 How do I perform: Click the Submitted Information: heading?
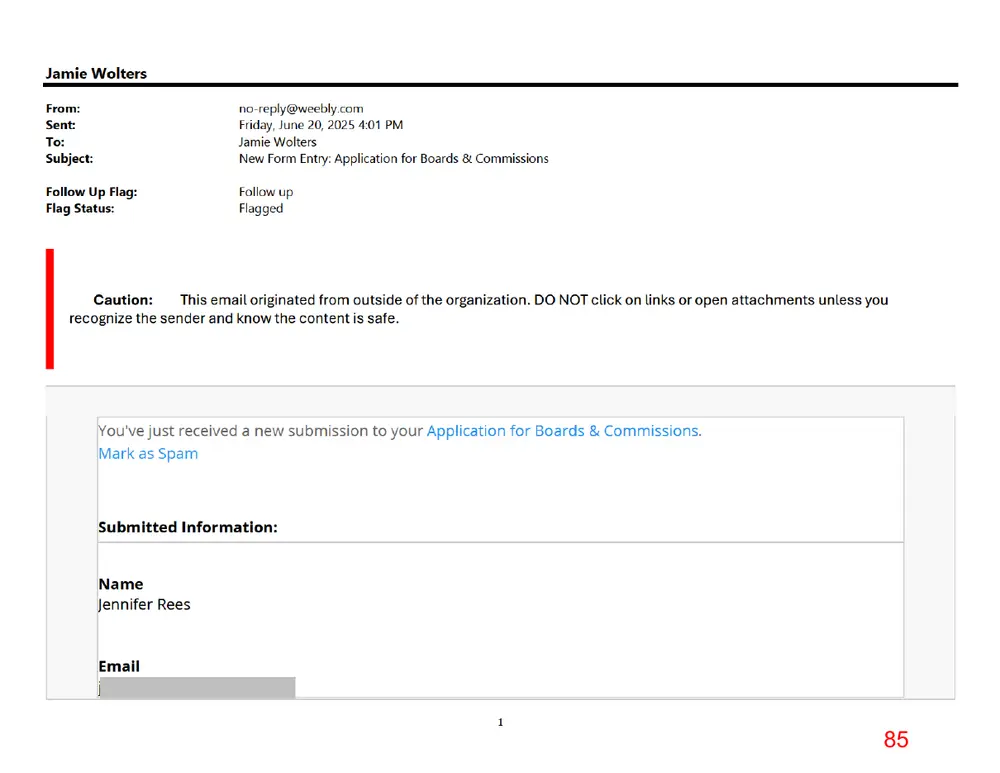188,527
